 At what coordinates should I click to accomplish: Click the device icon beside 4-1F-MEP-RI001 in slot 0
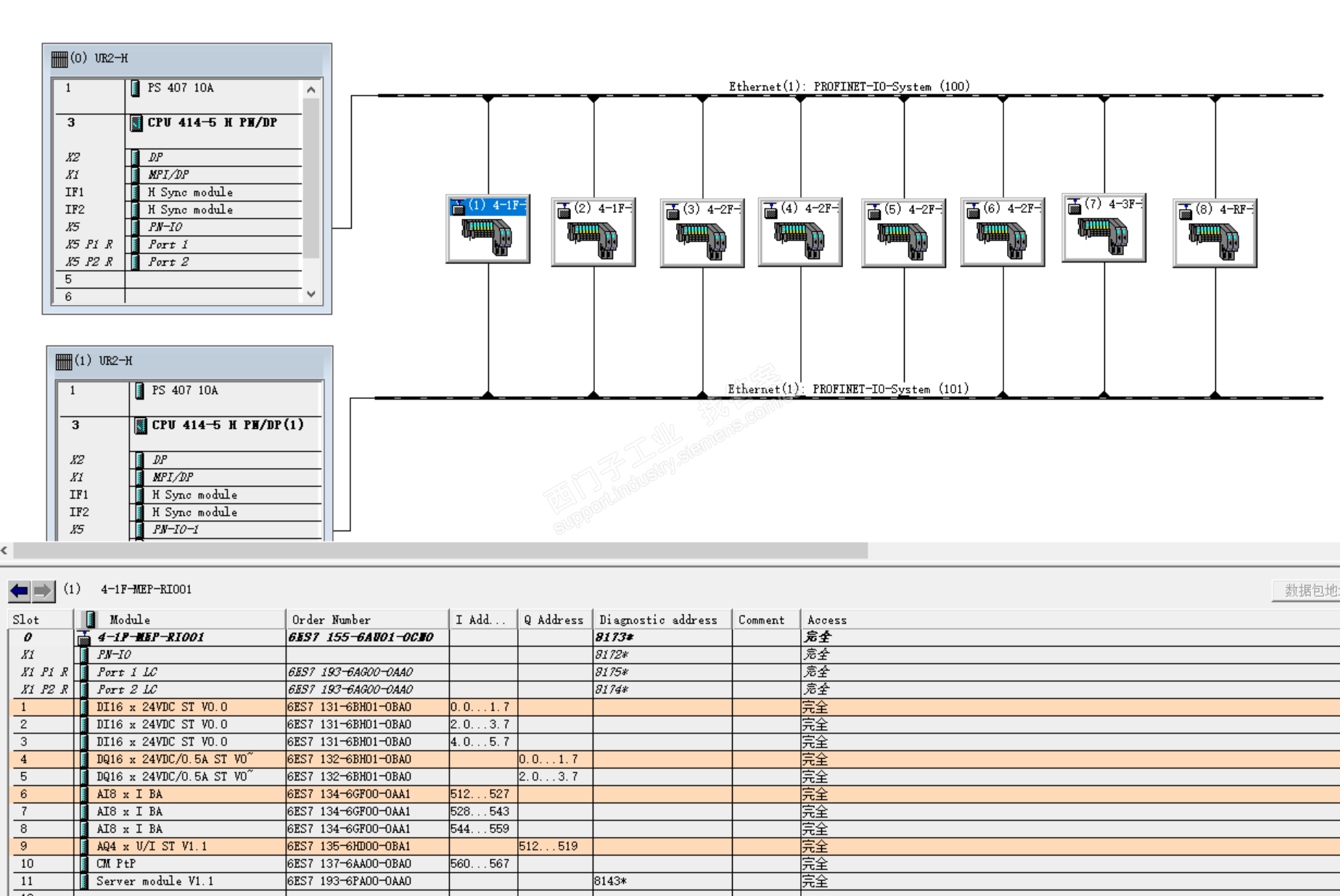click(x=84, y=638)
